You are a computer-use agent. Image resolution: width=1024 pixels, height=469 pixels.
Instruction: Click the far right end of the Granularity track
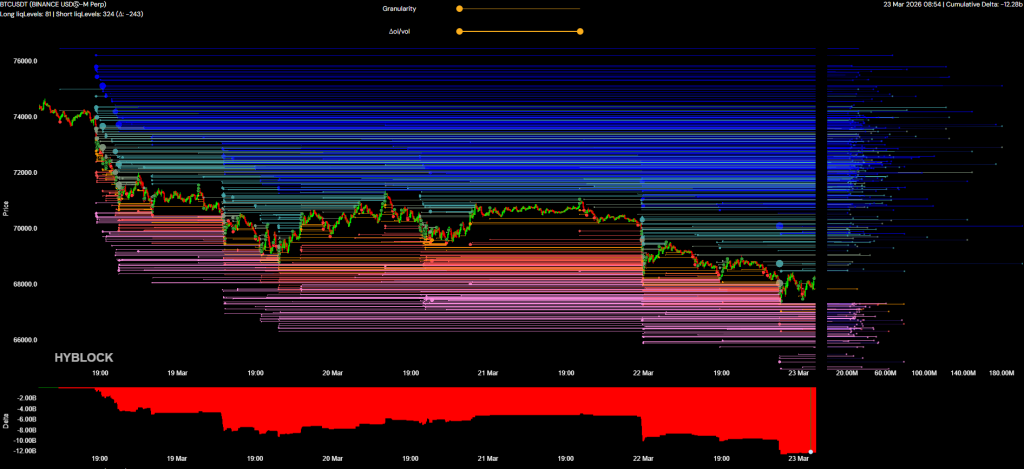(x=579, y=8)
